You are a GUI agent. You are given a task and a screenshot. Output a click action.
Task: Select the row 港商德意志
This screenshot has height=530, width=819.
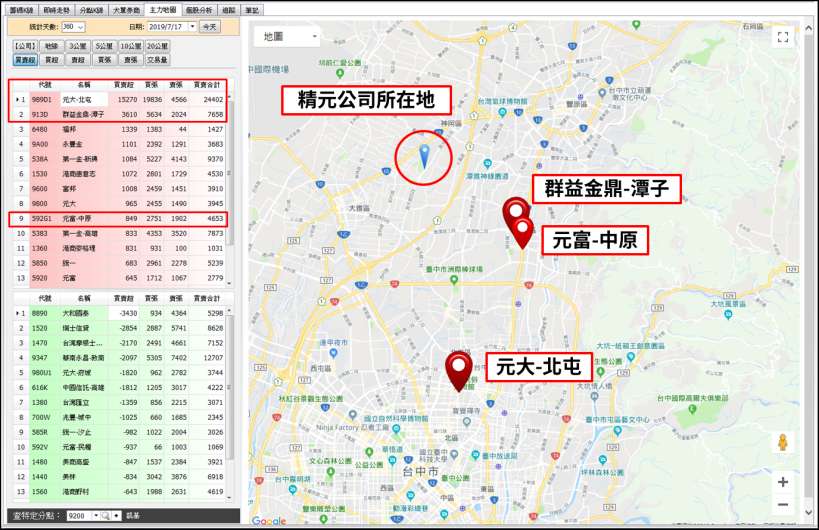(120, 174)
